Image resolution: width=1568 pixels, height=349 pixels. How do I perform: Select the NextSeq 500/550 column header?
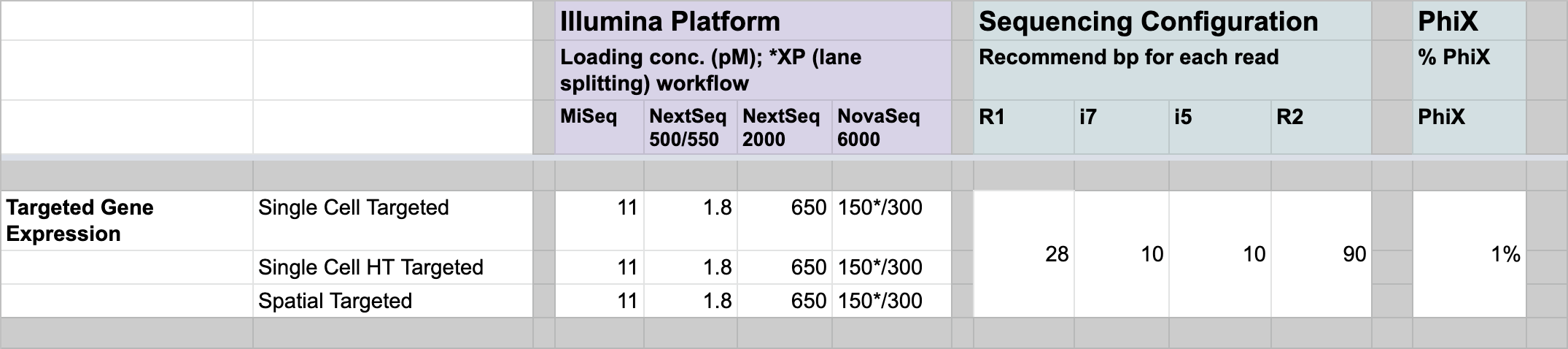click(691, 127)
